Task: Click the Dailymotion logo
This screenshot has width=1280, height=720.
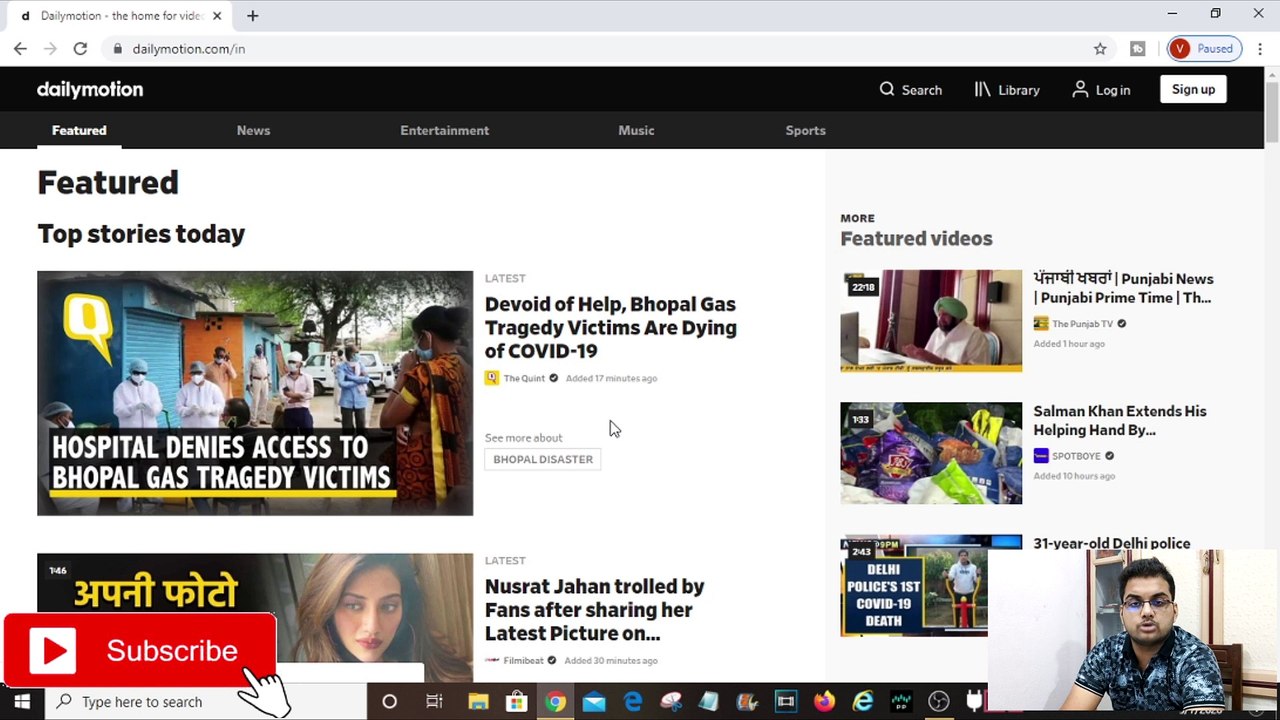Action: tap(90, 89)
